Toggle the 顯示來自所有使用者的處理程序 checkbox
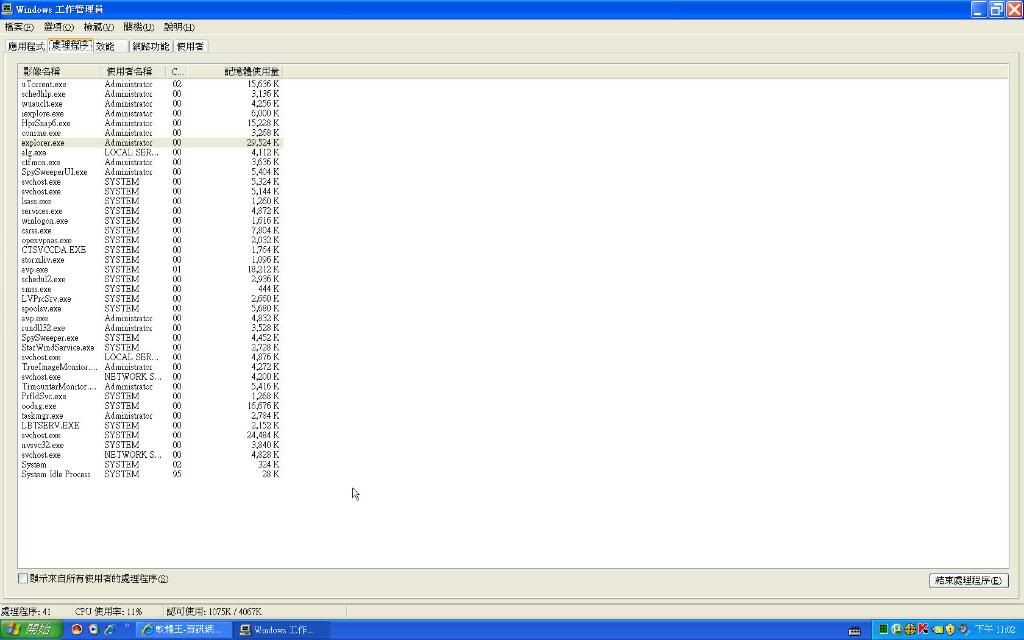Viewport: 1024px width, 640px height. [x=23, y=579]
